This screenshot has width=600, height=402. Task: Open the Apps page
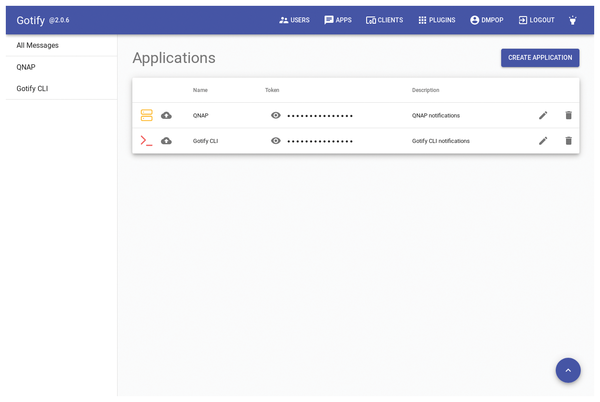pyautogui.click(x=338, y=20)
